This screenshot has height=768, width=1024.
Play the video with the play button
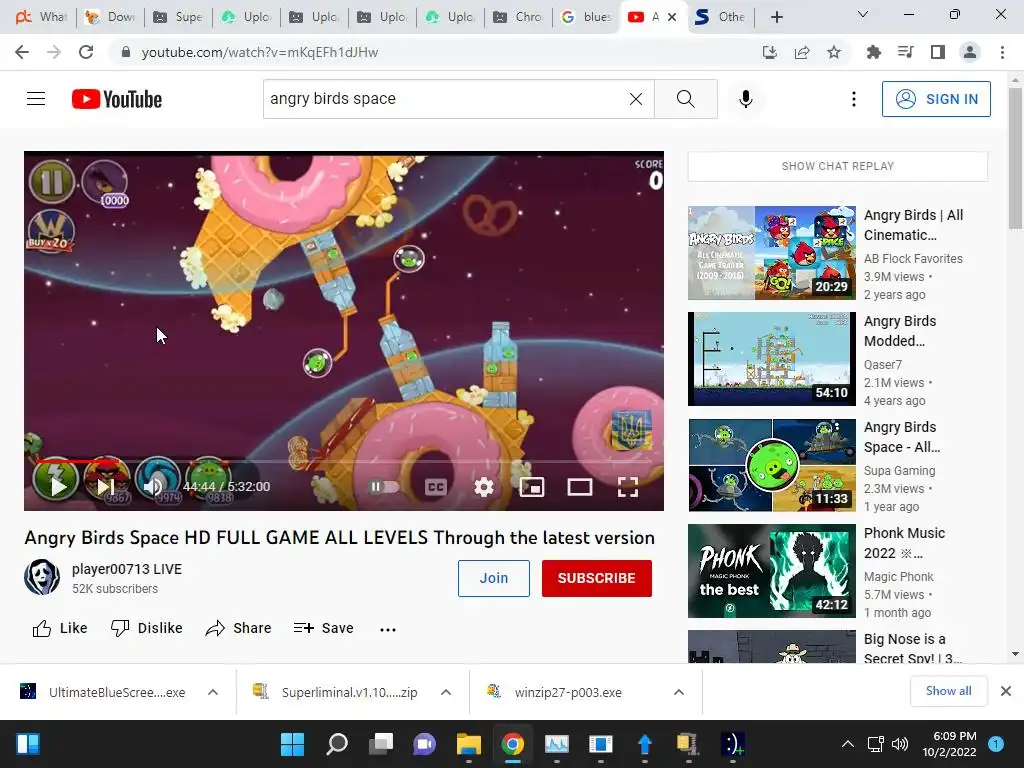coord(57,486)
